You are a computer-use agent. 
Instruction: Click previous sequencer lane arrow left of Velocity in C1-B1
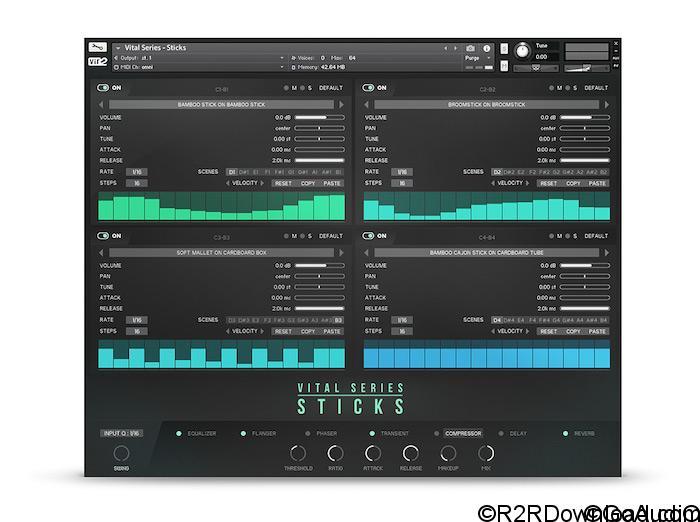228,183
